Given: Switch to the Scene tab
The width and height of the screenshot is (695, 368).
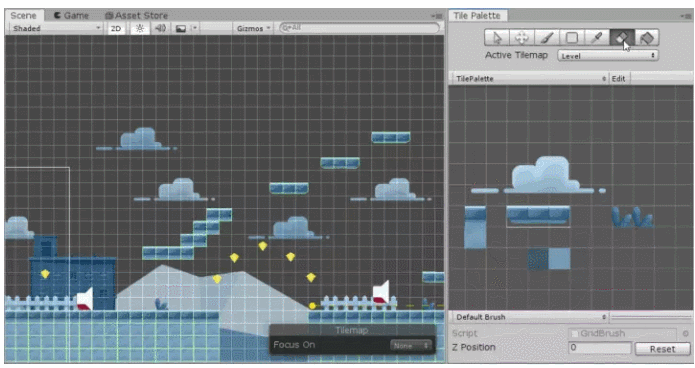Looking at the screenshot, I should pyautogui.click(x=23, y=16).
